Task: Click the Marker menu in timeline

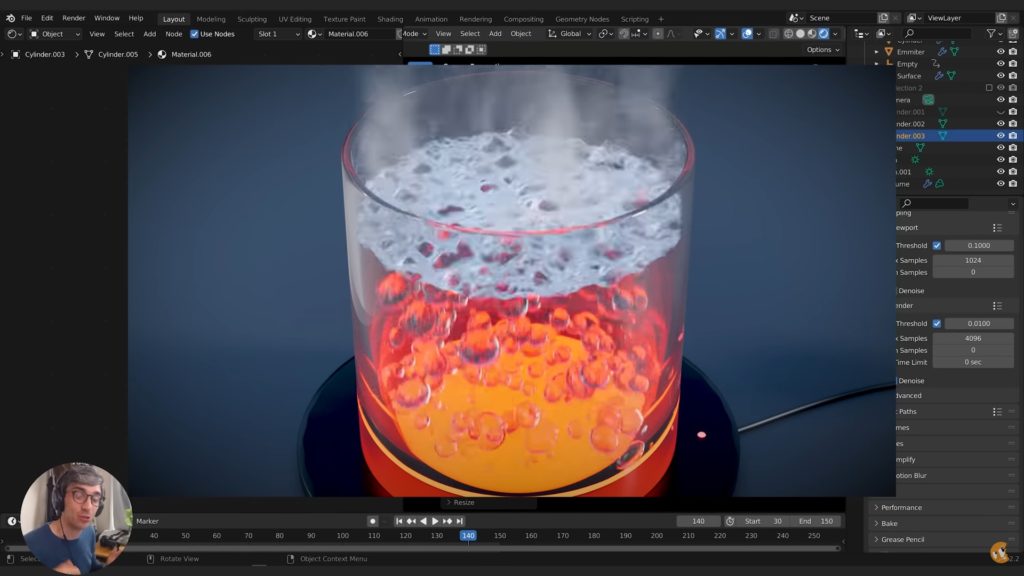Action: tap(148, 521)
